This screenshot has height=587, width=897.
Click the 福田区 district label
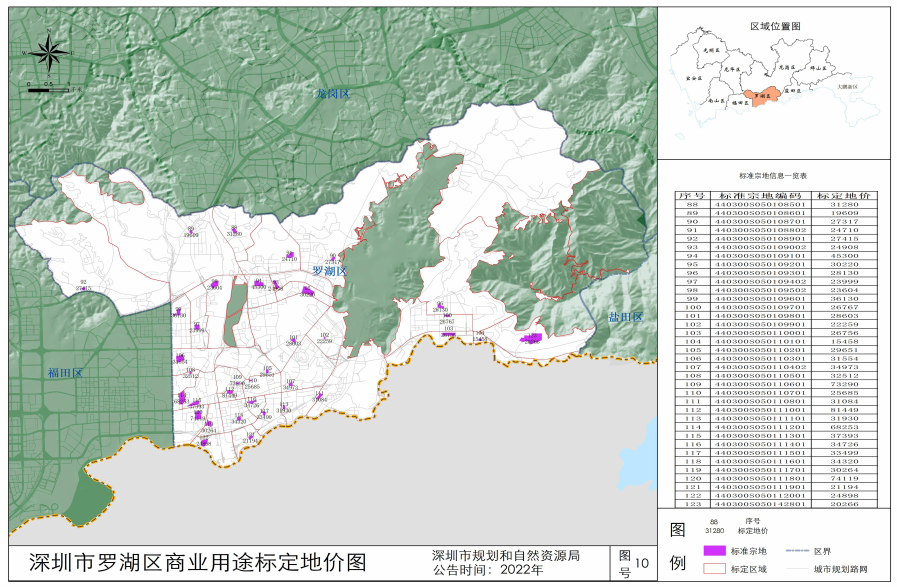click(x=63, y=373)
